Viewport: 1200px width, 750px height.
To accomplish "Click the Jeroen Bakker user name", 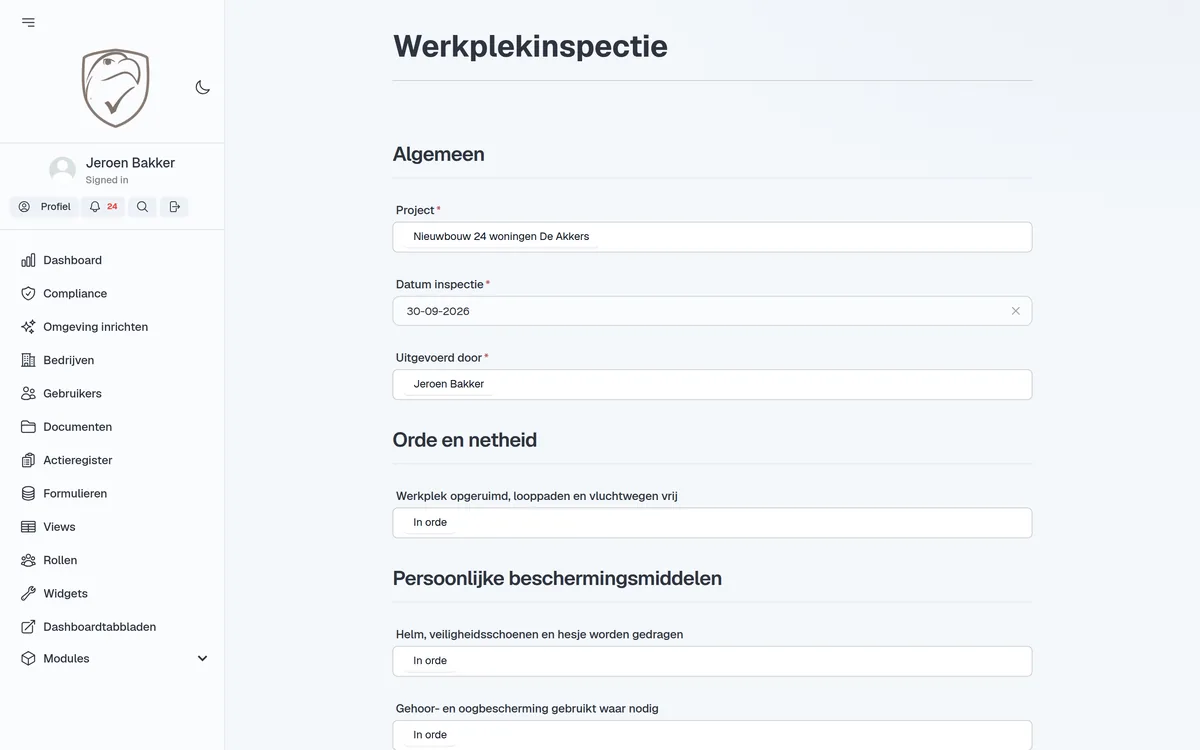I will 130,163.
